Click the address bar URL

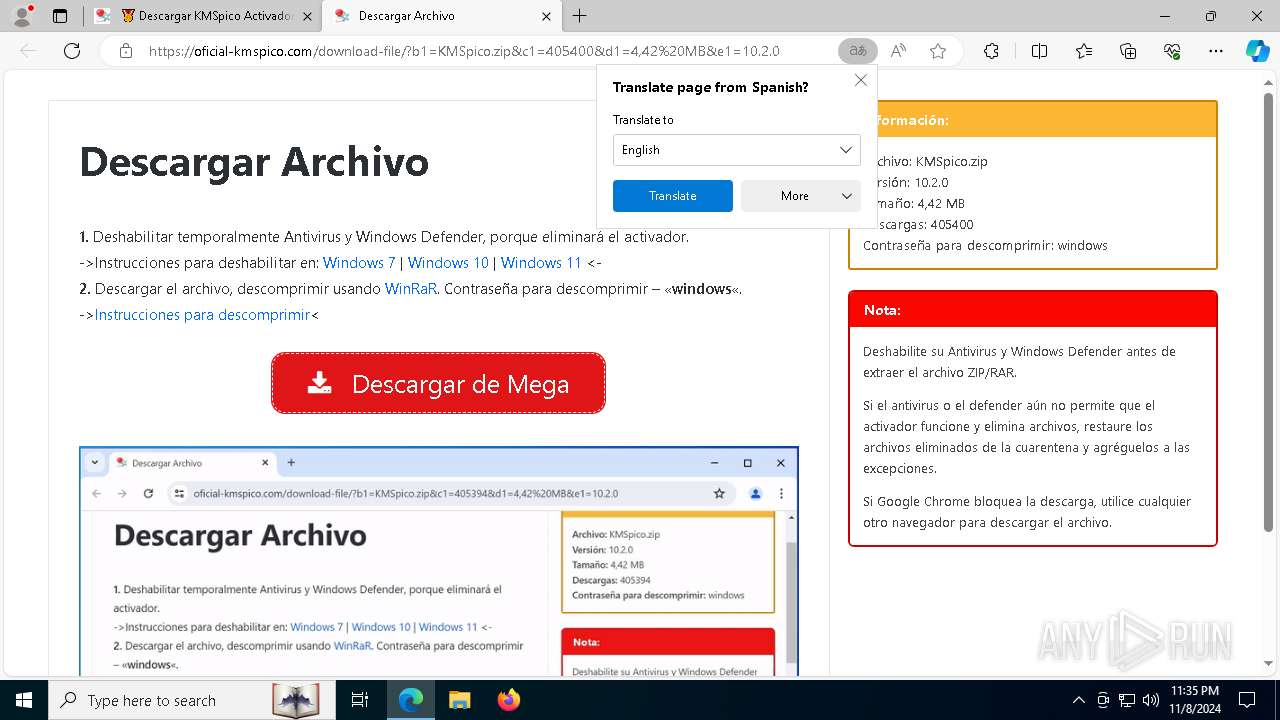464,51
